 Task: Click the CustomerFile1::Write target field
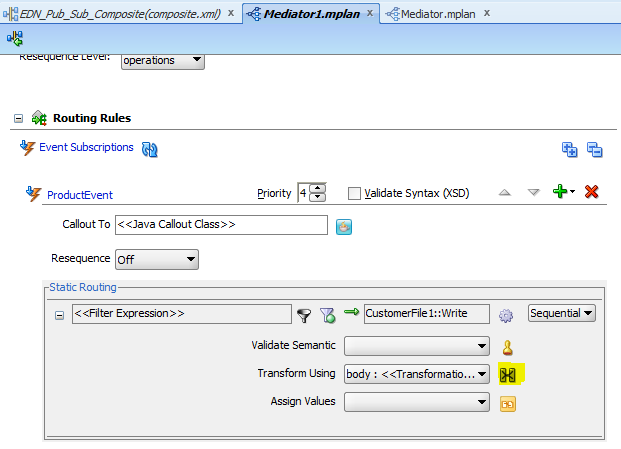coord(427,314)
